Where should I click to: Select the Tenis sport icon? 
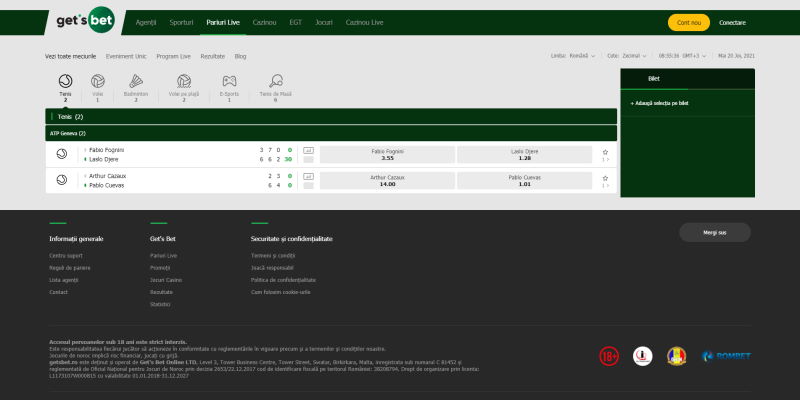[x=65, y=81]
